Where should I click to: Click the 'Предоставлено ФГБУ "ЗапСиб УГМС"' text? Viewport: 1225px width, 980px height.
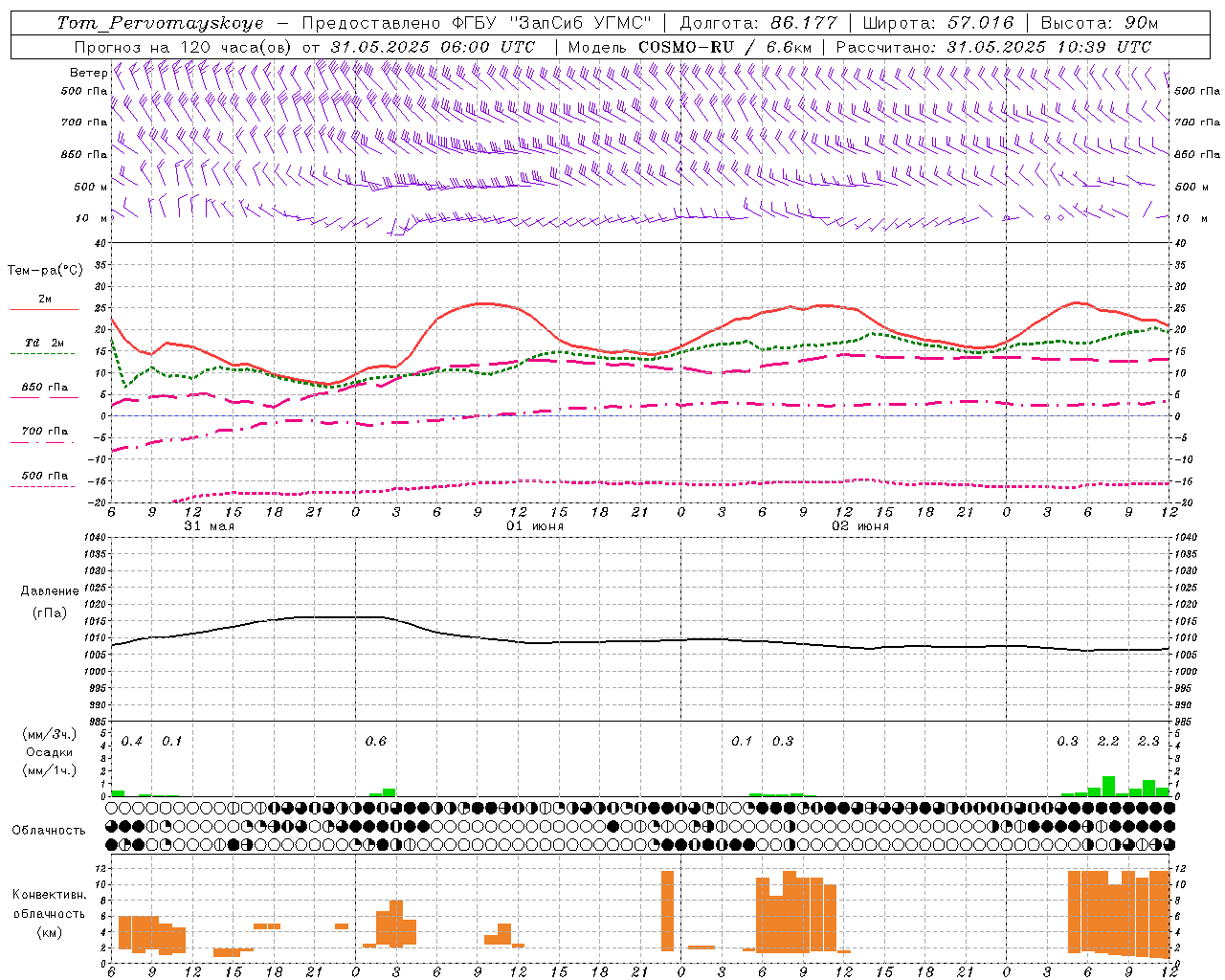tap(477, 23)
